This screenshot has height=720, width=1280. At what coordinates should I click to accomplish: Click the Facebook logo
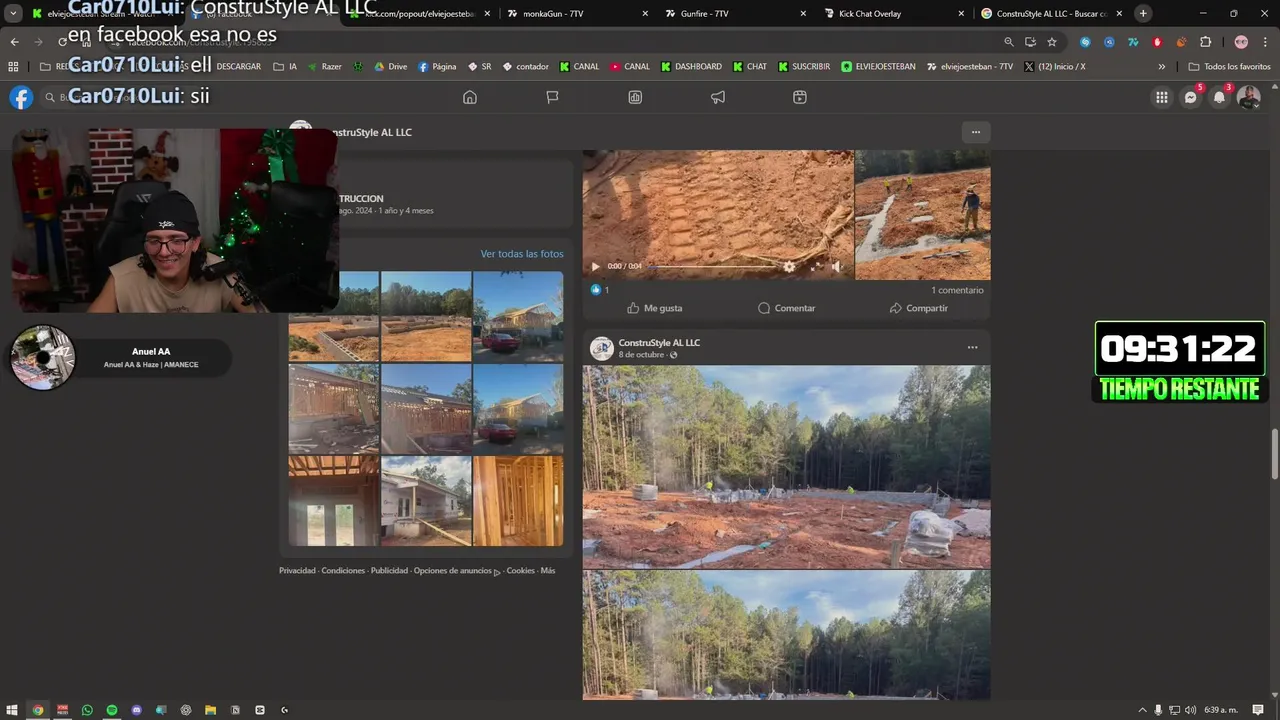(x=21, y=97)
